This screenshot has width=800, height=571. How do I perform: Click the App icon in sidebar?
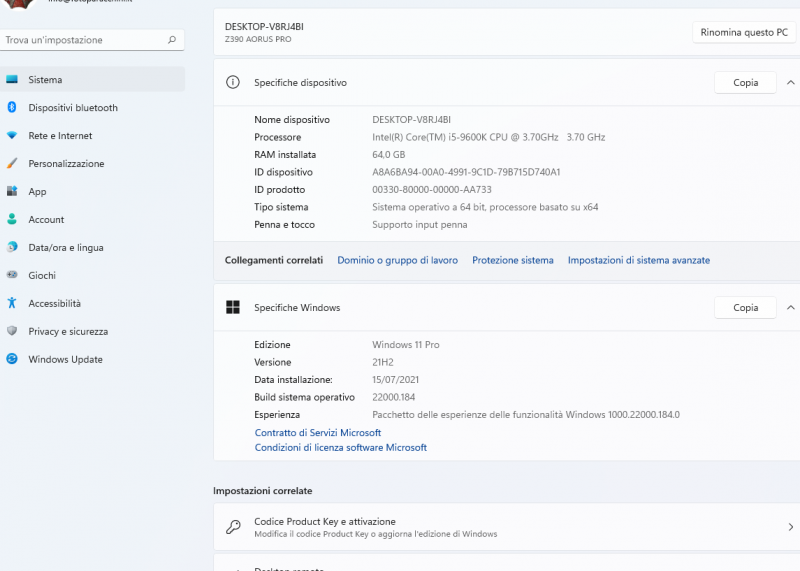pyautogui.click(x=12, y=191)
